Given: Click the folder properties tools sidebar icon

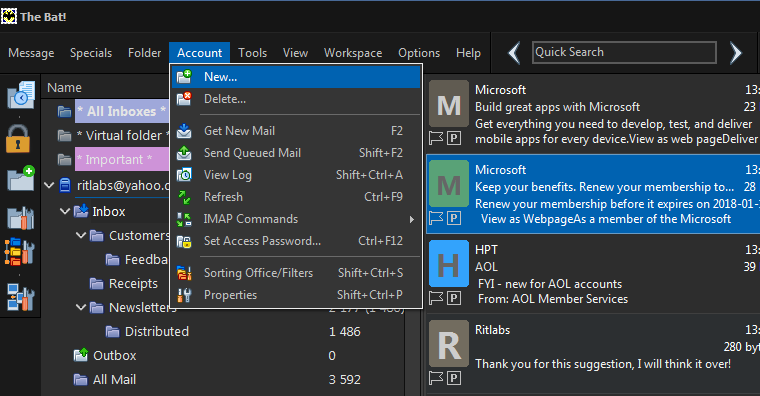Looking at the screenshot, I should tap(20, 218).
